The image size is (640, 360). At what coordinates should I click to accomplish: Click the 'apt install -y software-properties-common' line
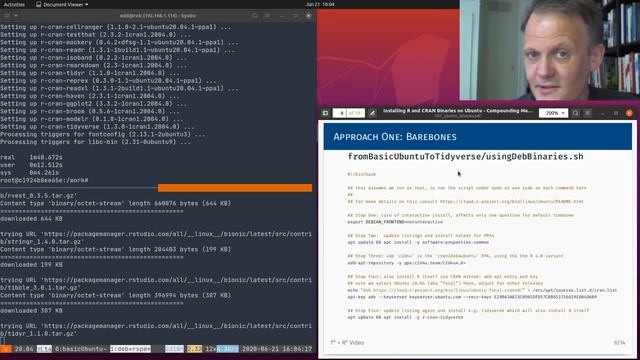[x=418, y=242]
